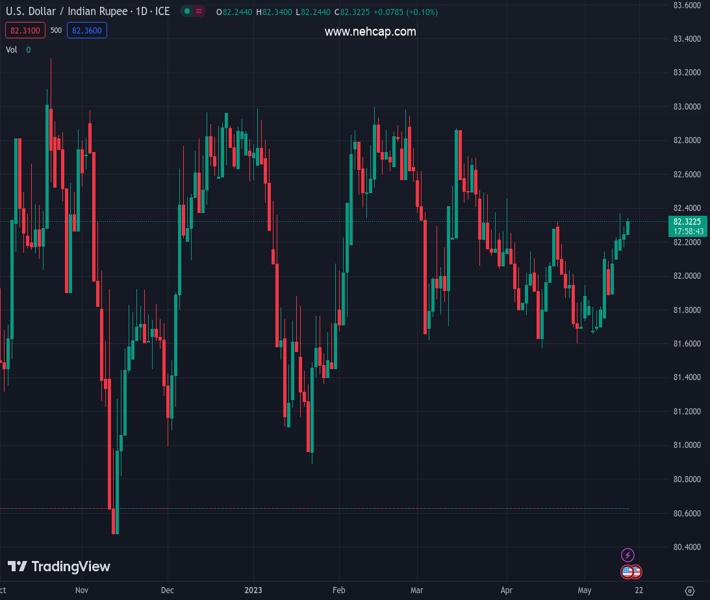Click the May label on time axis
The image size is (710, 600).
(x=584, y=591)
